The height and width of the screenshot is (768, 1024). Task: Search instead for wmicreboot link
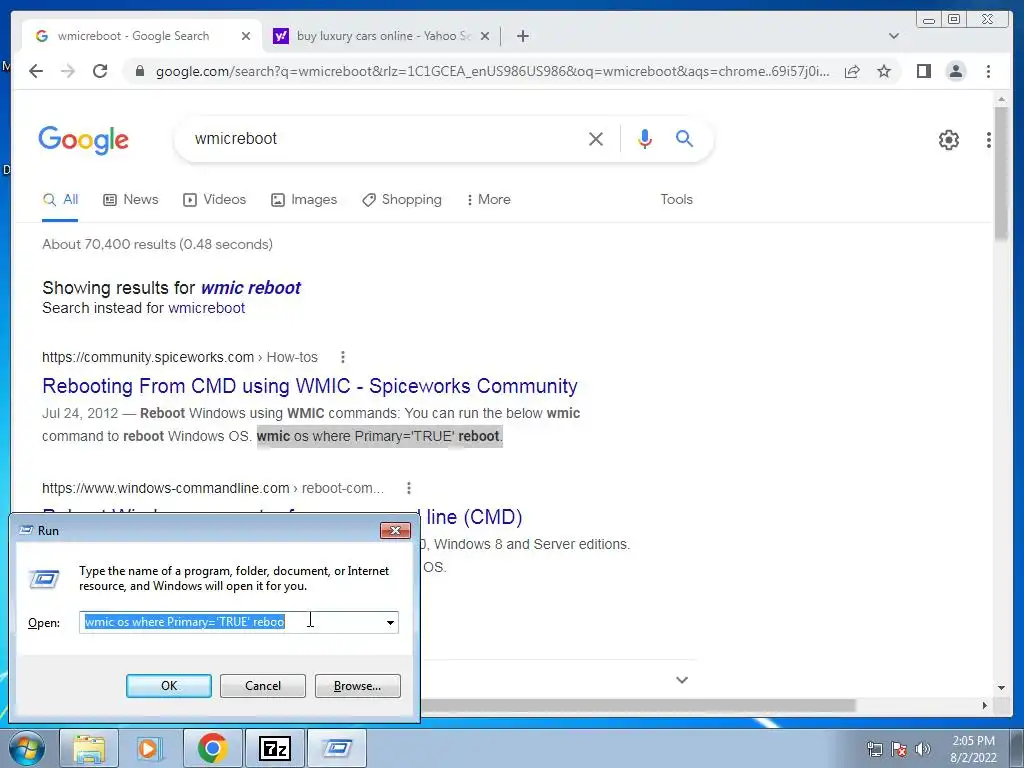(x=206, y=308)
